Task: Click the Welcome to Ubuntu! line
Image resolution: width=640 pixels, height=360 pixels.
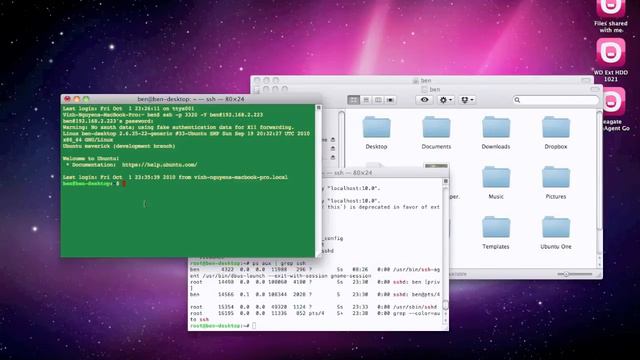Action: 91,158
